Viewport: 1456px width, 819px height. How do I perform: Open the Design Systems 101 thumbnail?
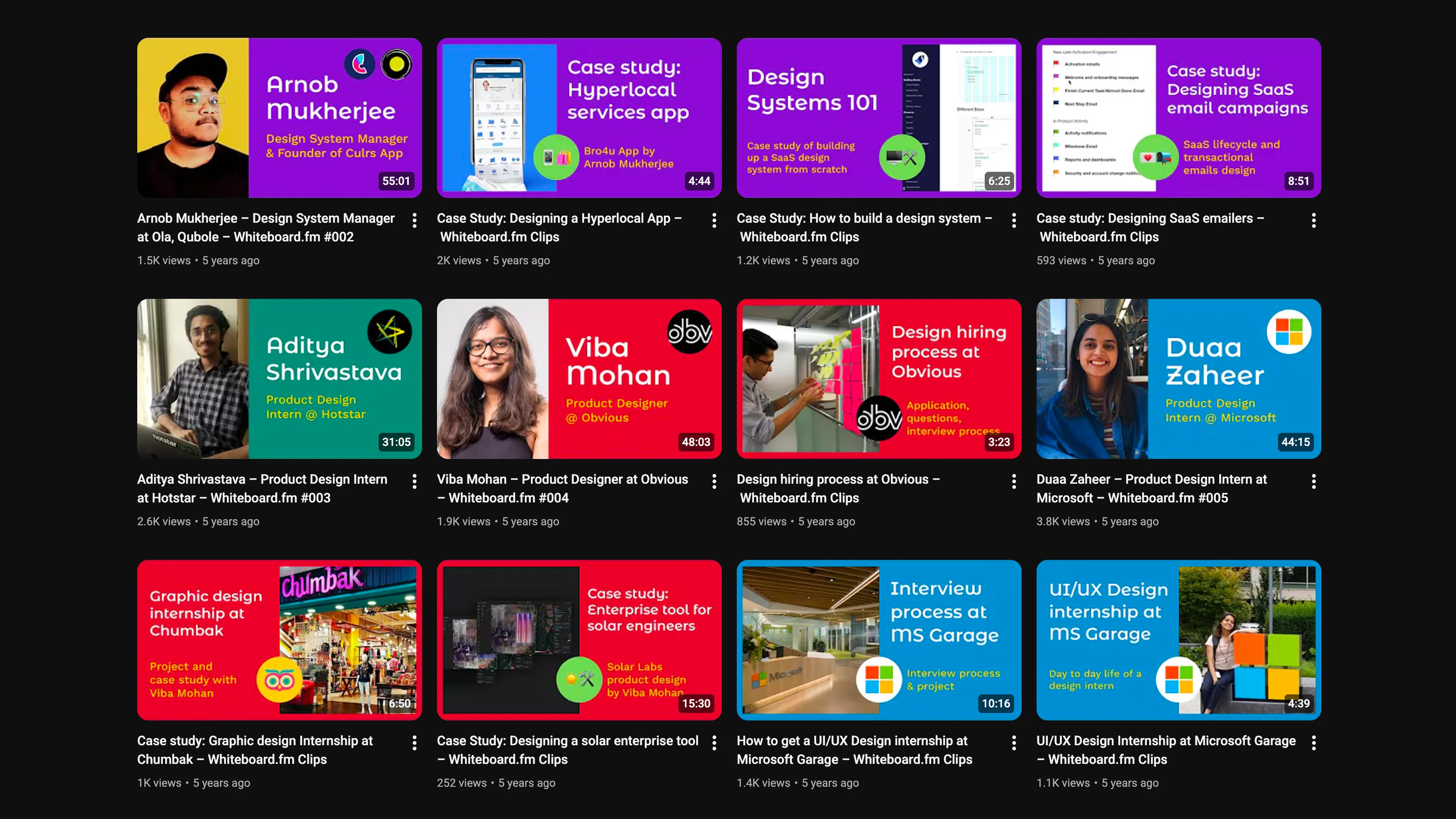[x=879, y=118]
